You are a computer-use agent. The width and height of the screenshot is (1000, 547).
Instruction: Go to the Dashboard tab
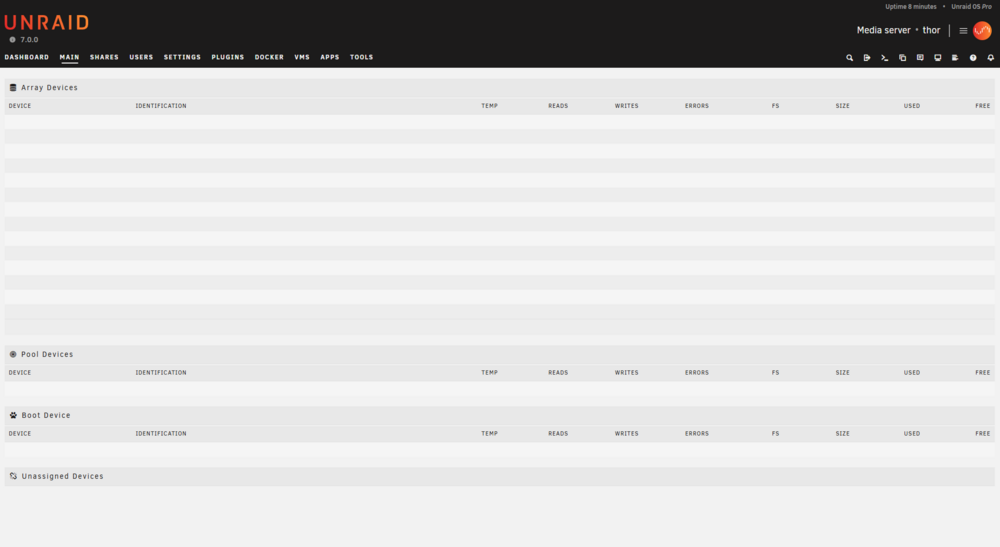(x=27, y=57)
